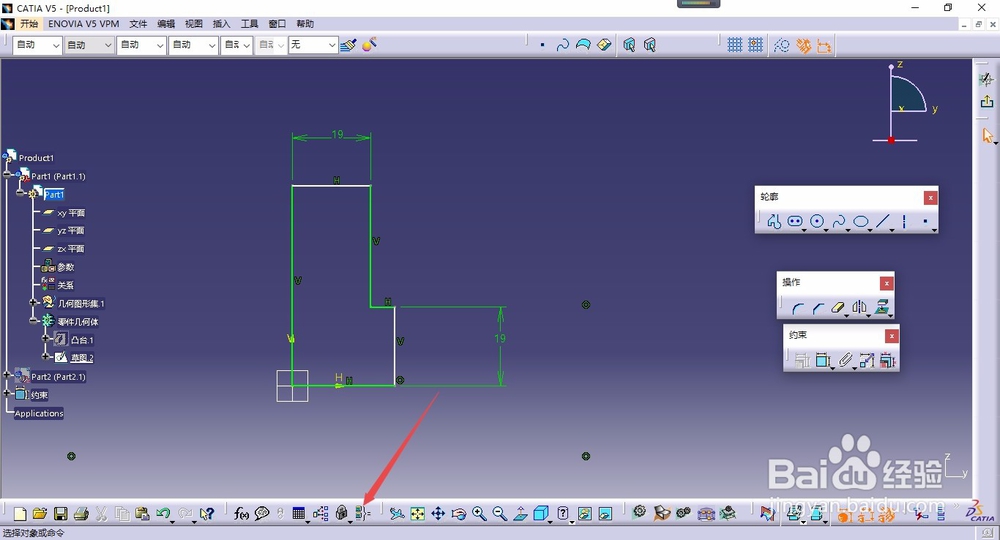Toggle the Grid display icon
The height and width of the screenshot is (540, 1000).
pos(735,45)
